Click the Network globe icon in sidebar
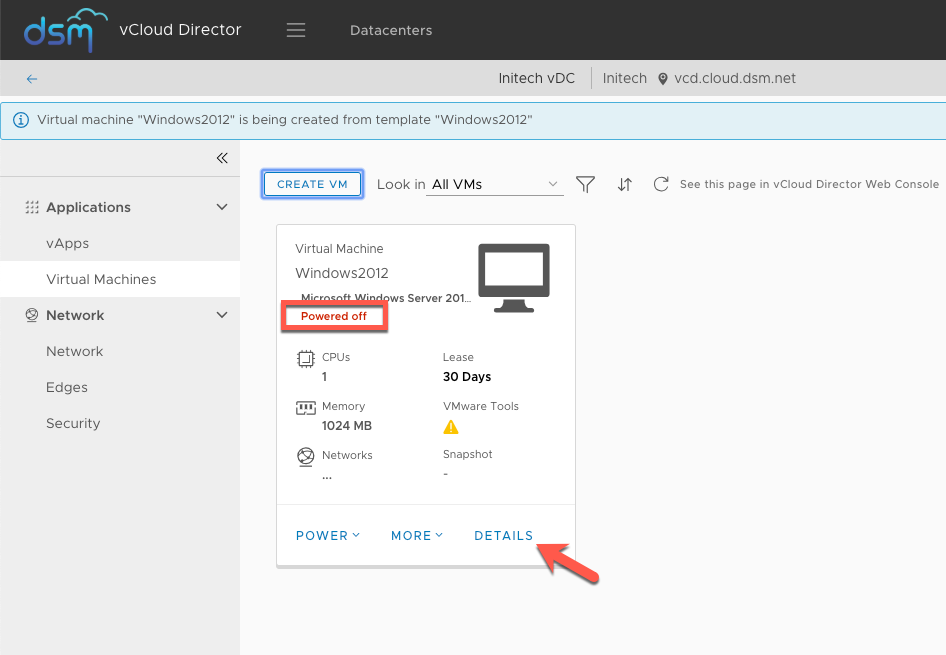 click(32, 315)
